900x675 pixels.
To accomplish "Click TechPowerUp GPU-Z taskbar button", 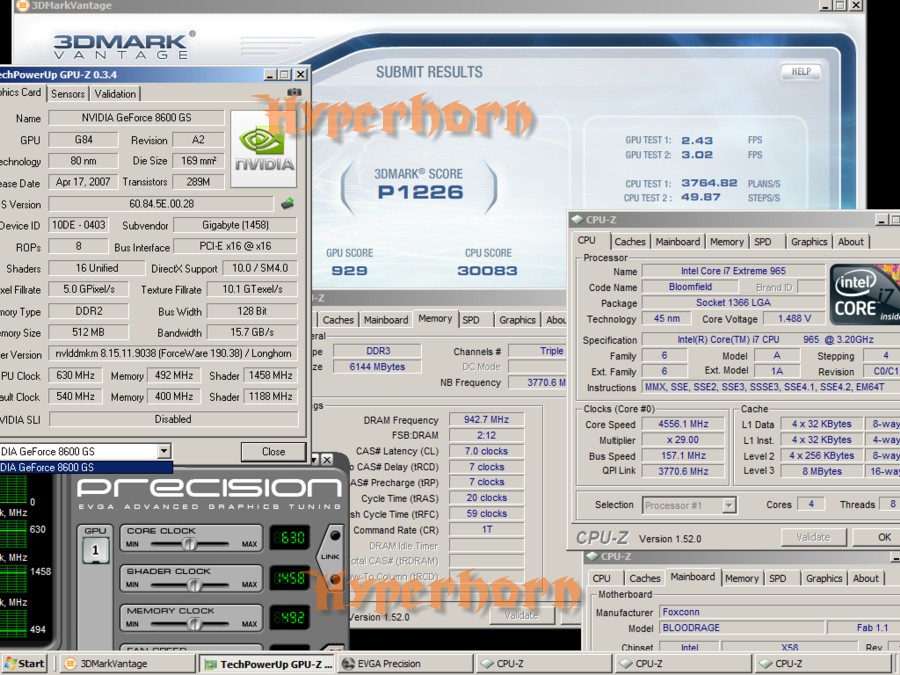I will 267,664.
